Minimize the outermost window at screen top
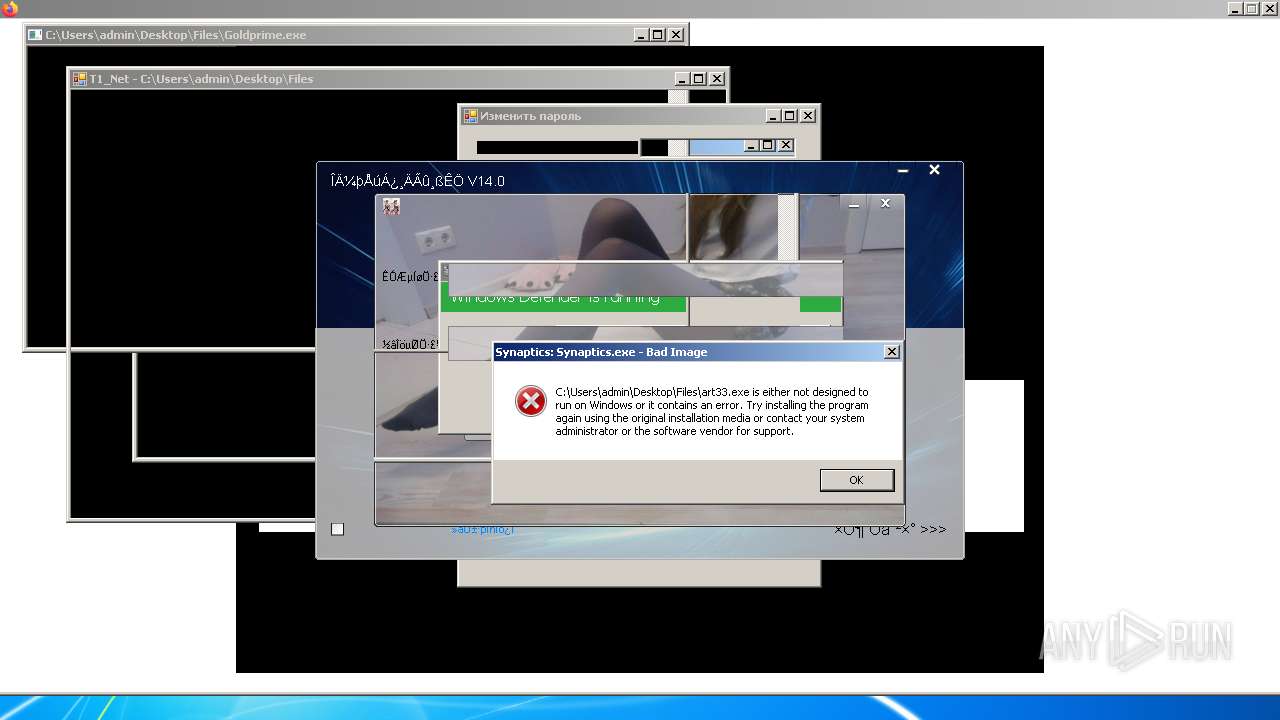 1235,9
